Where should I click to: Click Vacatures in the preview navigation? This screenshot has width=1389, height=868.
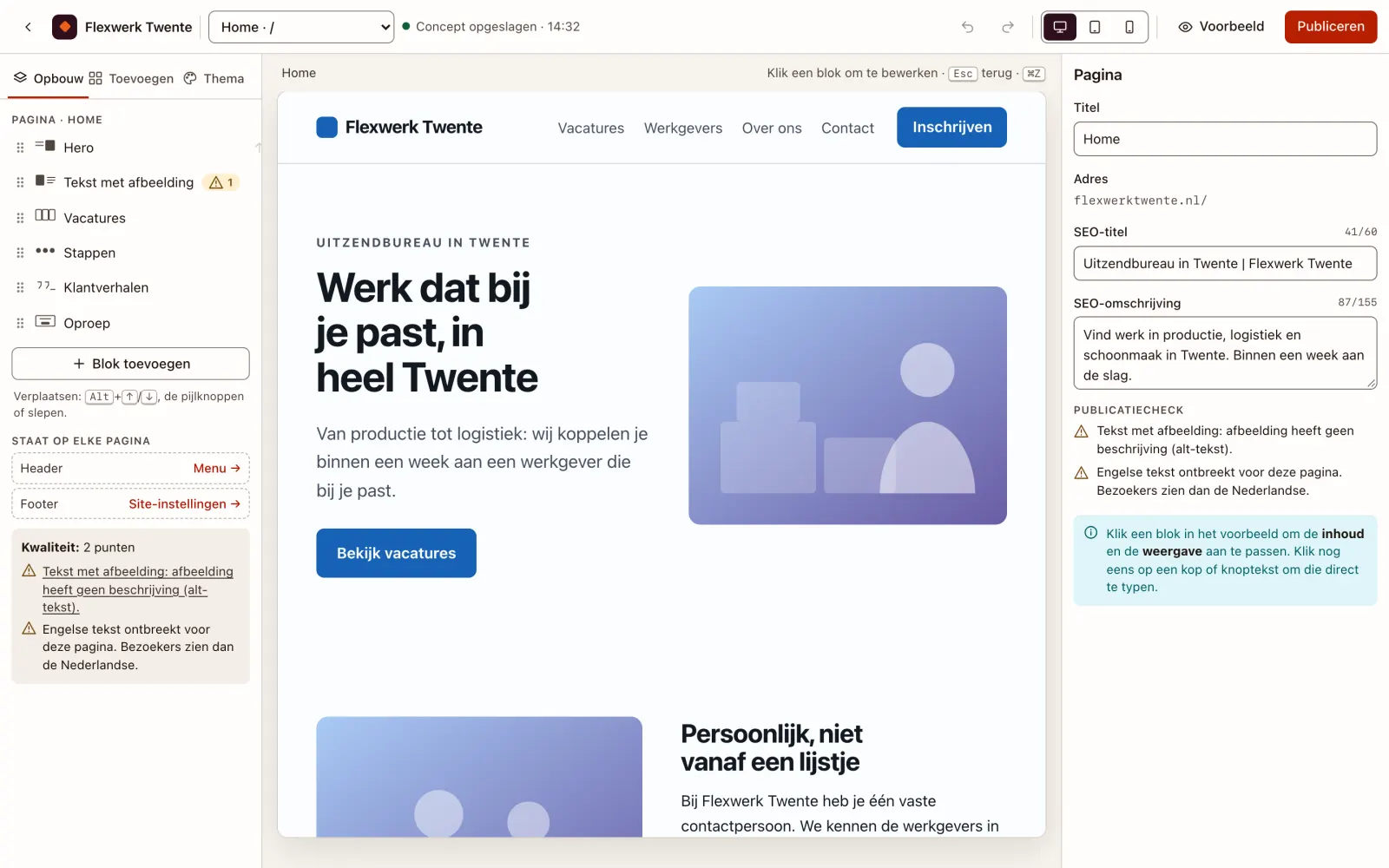[x=590, y=128]
